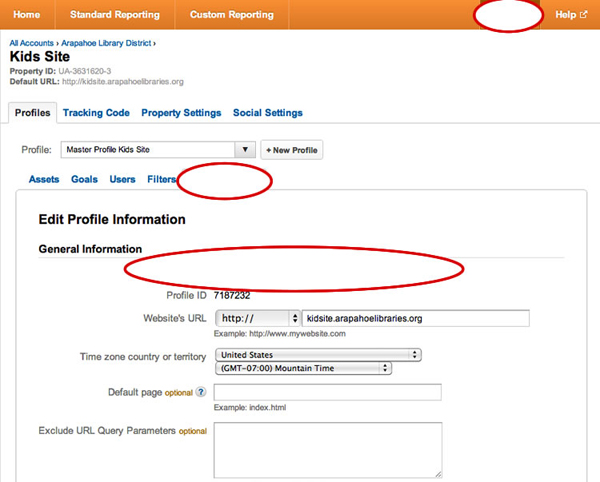Open the Help link in the top bar
This screenshot has height=482, width=600.
point(571,15)
